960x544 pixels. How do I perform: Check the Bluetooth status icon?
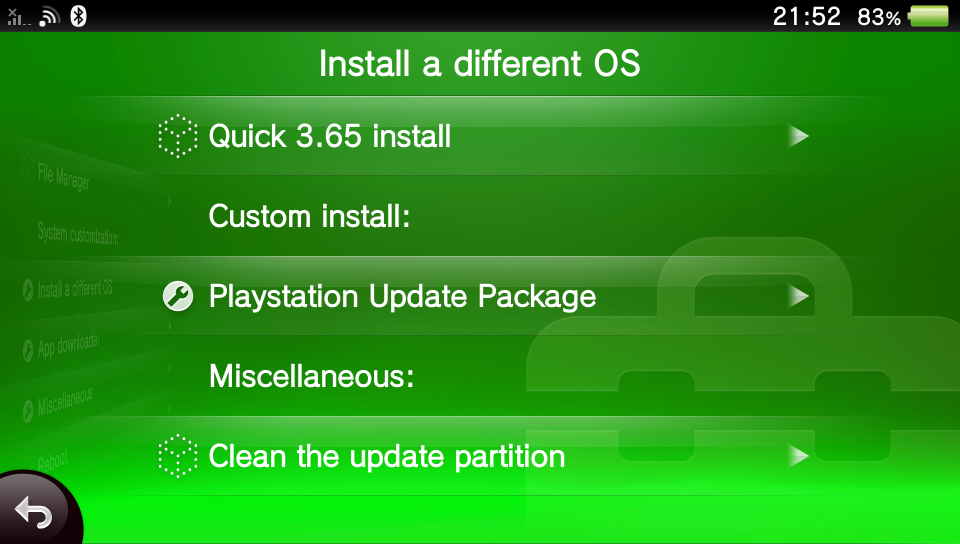click(78, 16)
